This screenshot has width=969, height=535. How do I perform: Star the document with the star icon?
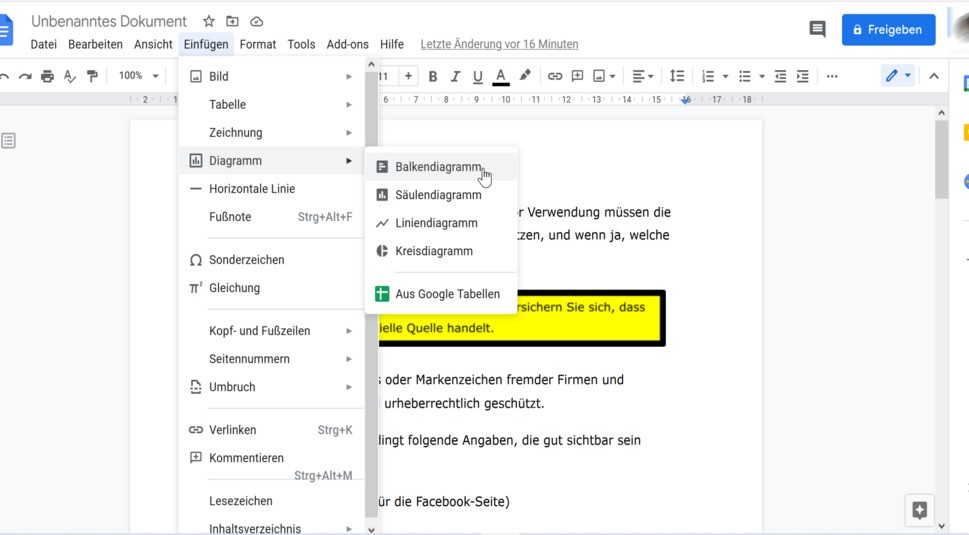pos(209,22)
